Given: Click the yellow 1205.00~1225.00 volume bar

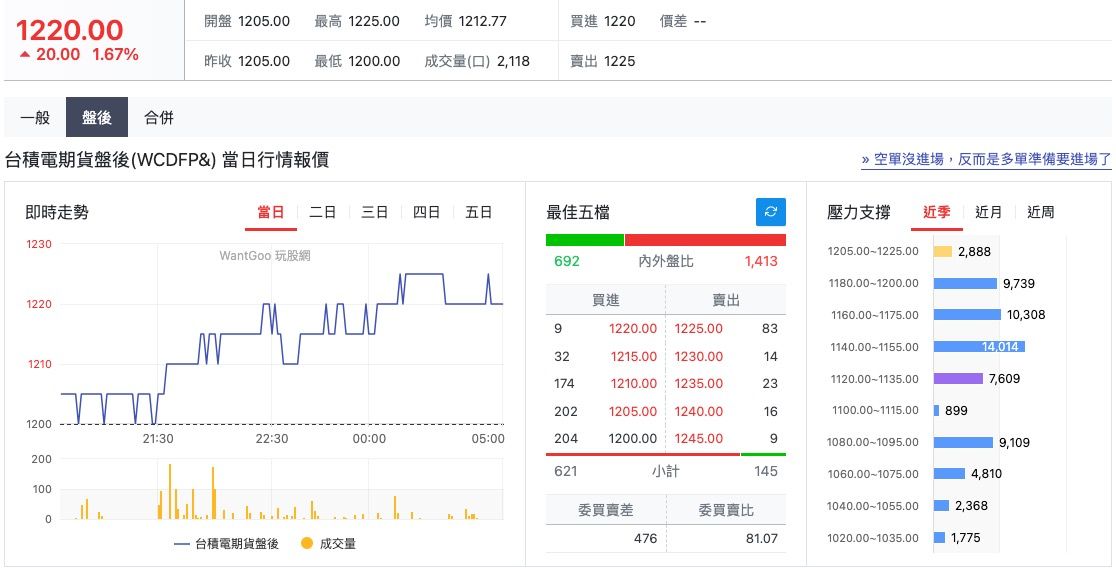Looking at the screenshot, I should [x=943, y=251].
